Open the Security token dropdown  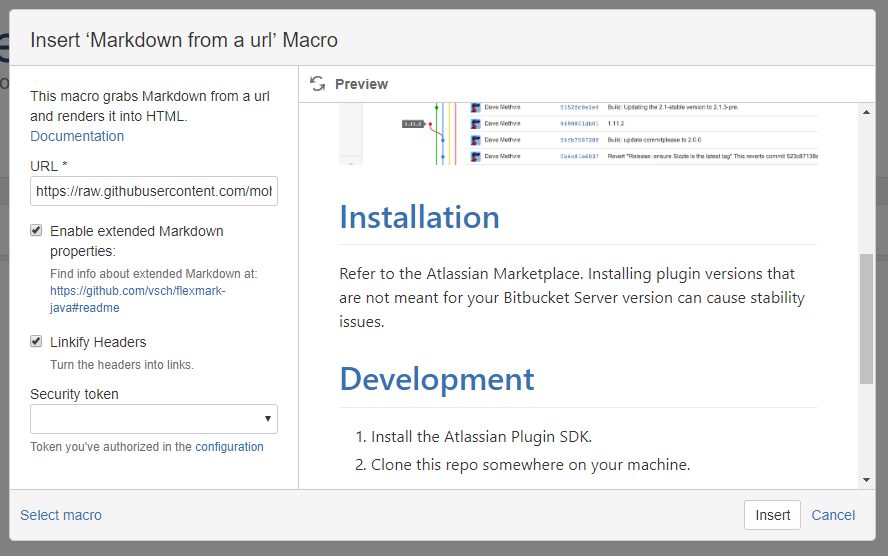point(153,419)
